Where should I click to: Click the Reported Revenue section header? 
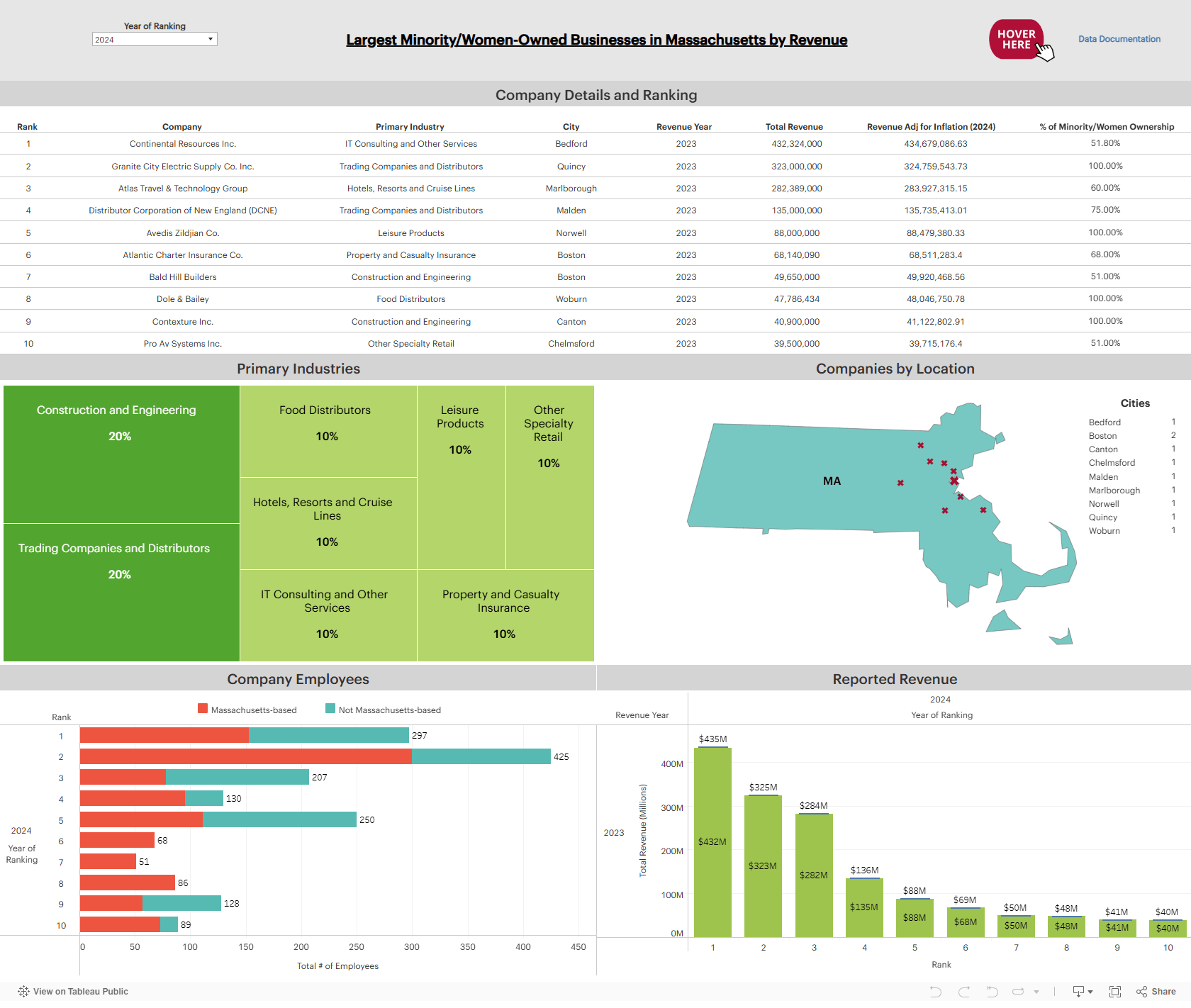pyautogui.click(x=895, y=679)
